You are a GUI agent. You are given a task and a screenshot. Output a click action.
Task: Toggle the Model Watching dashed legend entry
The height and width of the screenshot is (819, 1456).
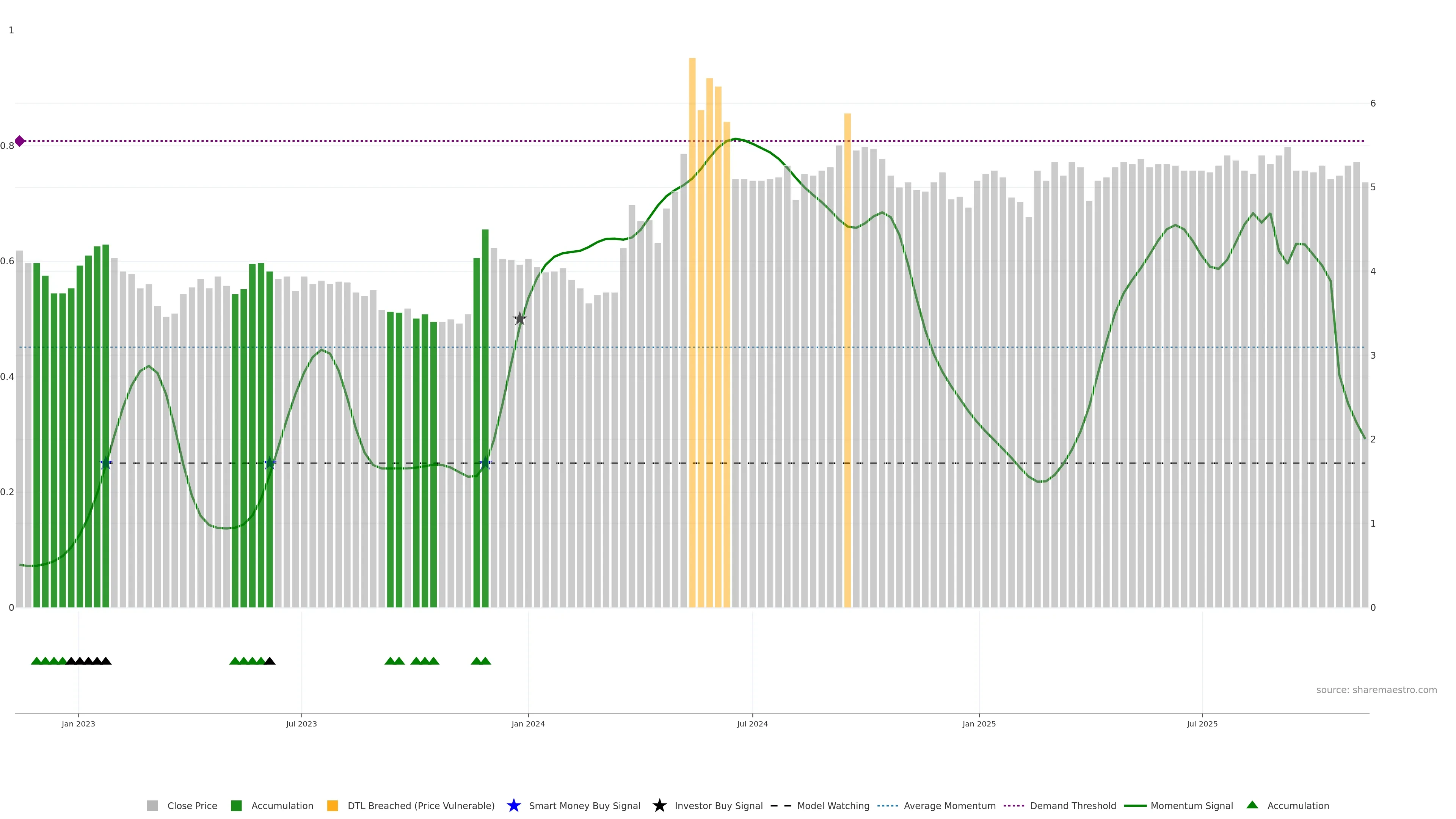click(781, 805)
